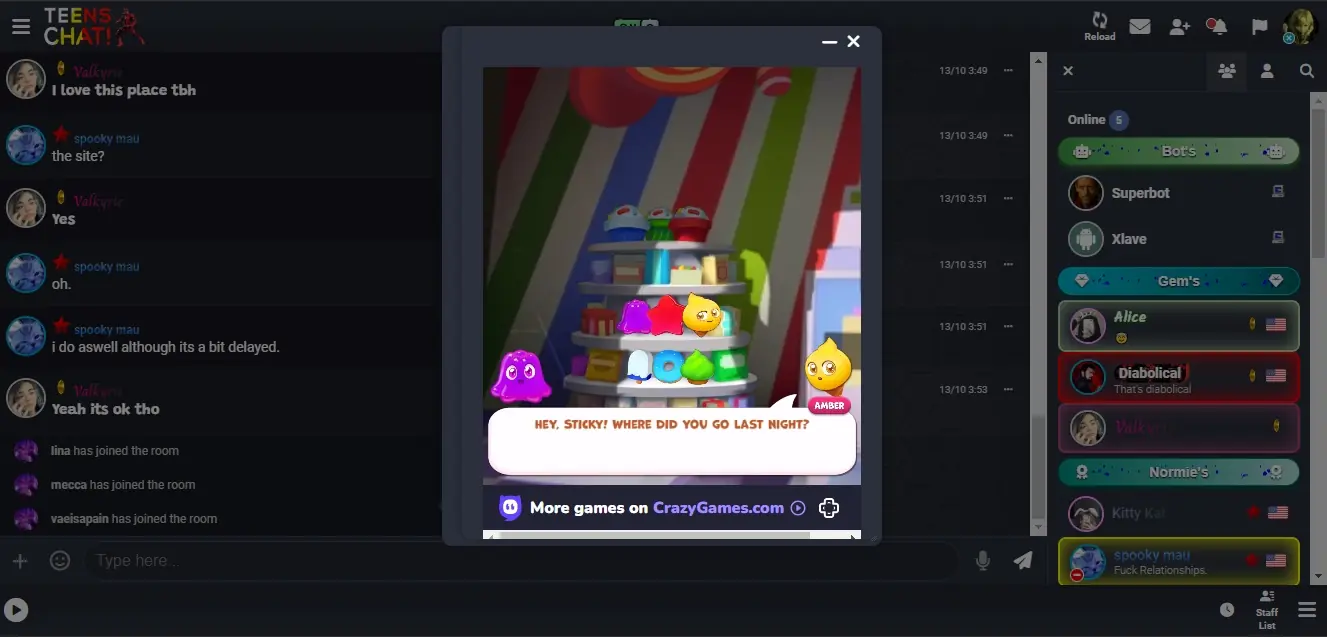Viewport: 1327px width, 637px height.
Task: Click the Reload icon
Action: tap(1099, 26)
